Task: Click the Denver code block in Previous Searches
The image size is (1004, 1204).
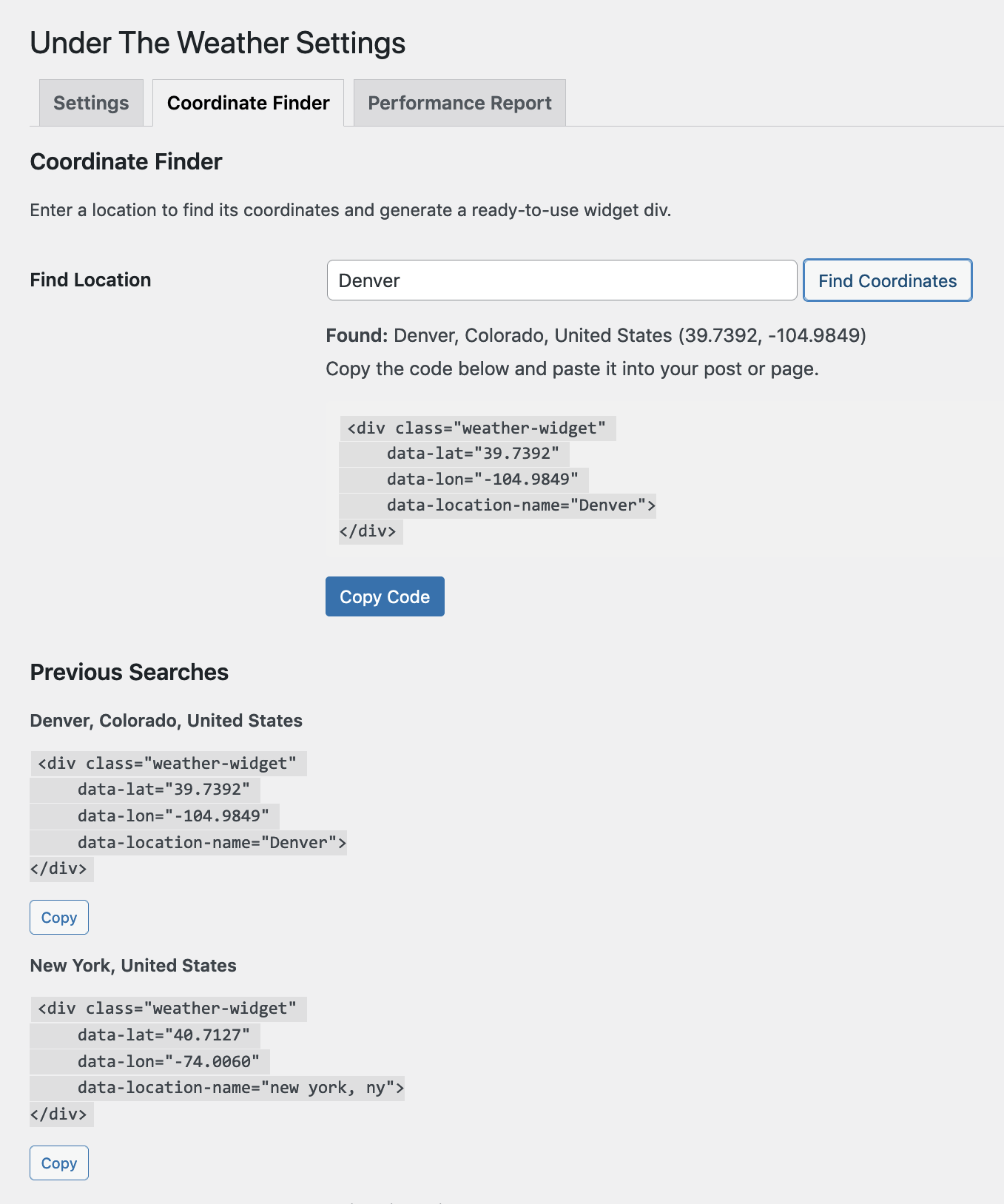Action: [188, 815]
